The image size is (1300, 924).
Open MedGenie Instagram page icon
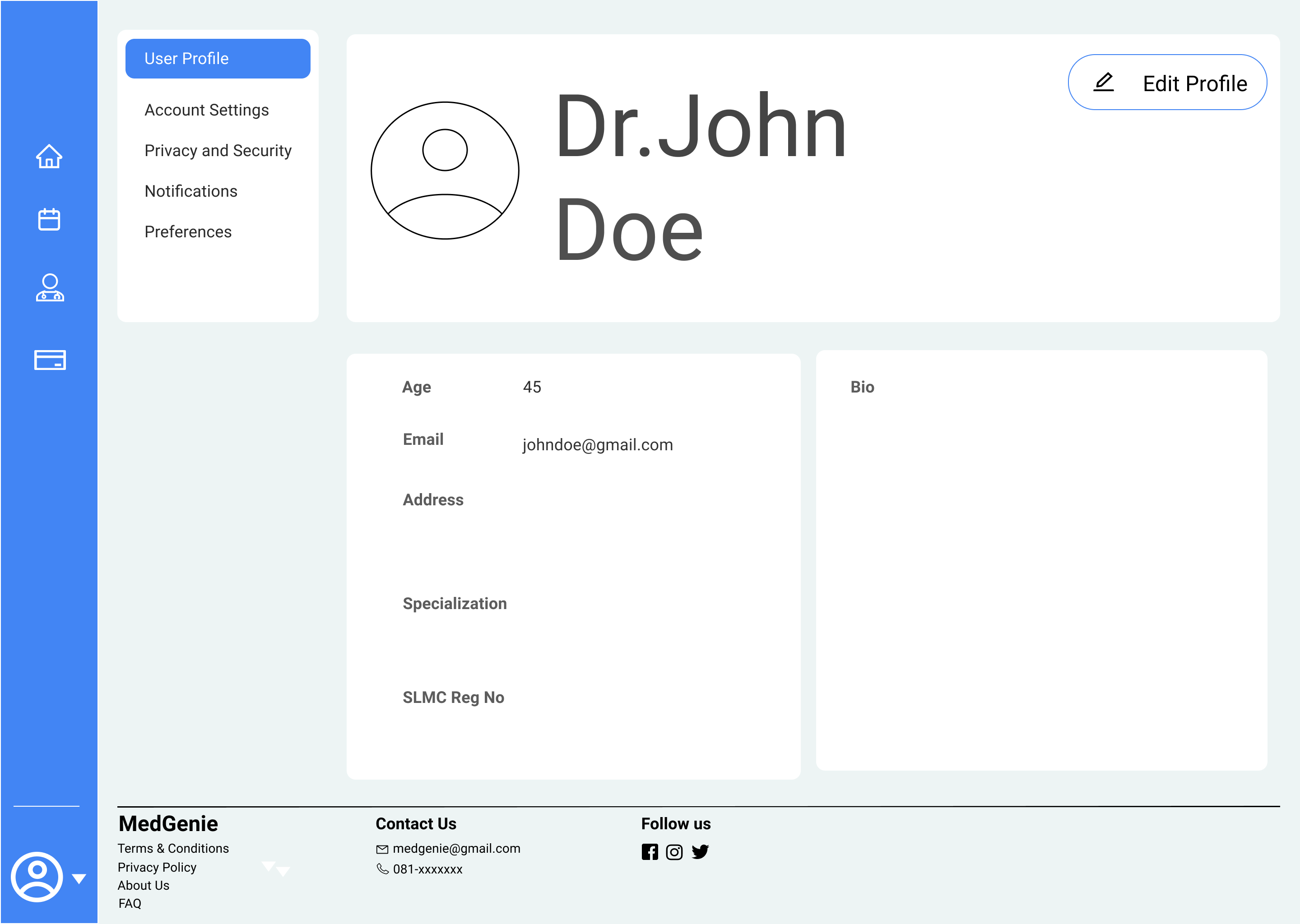[674, 852]
